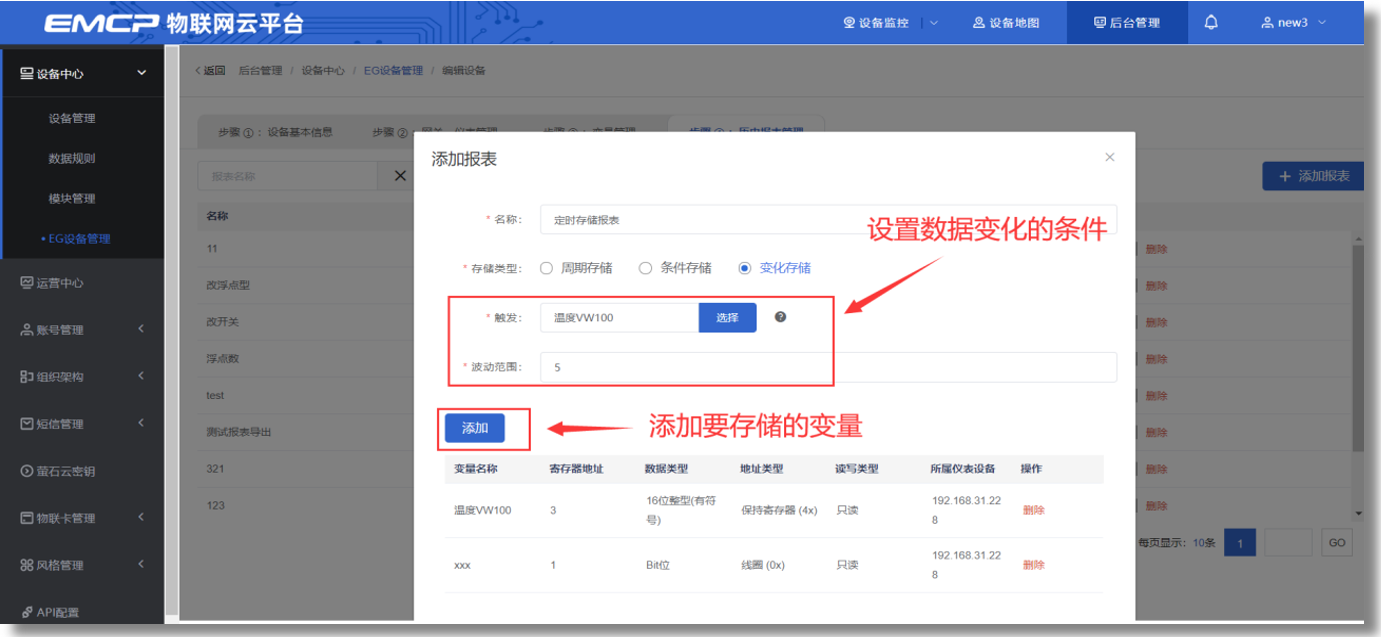1381x637 pixels.
Task: Click the EMCP 物联网云平台 logo
Action: (173, 23)
